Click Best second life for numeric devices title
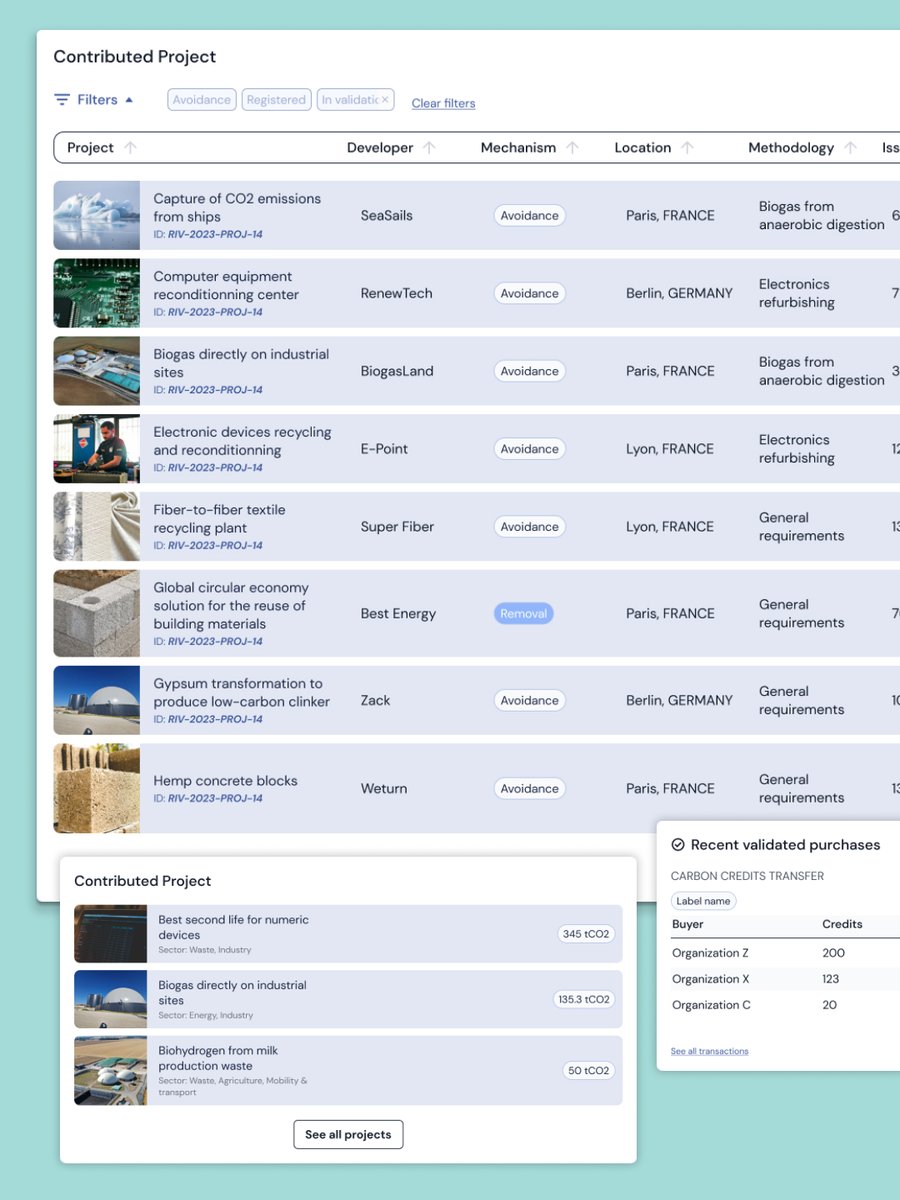This screenshot has width=900, height=1200. 233,927
